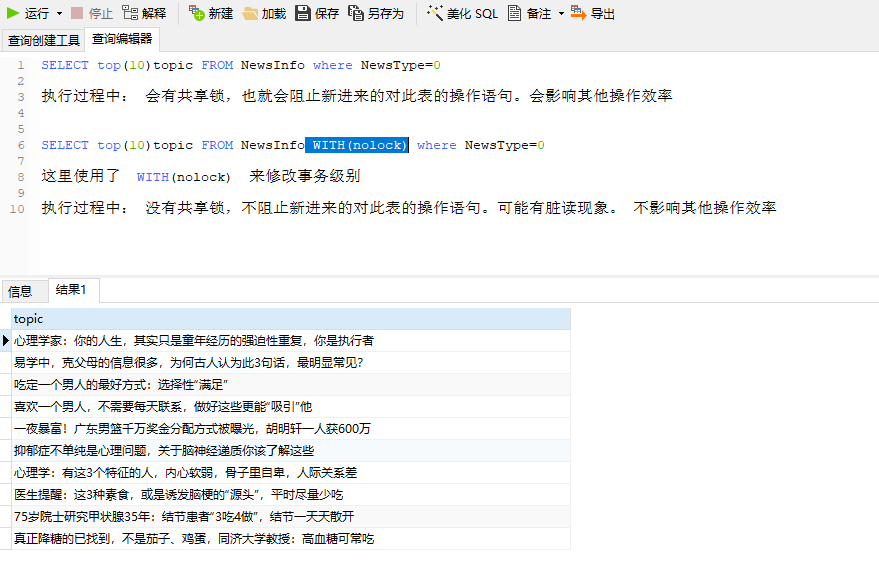Click NewsType=0 on line 6
Viewport: 879px width, 563px height.
coord(505,145)
